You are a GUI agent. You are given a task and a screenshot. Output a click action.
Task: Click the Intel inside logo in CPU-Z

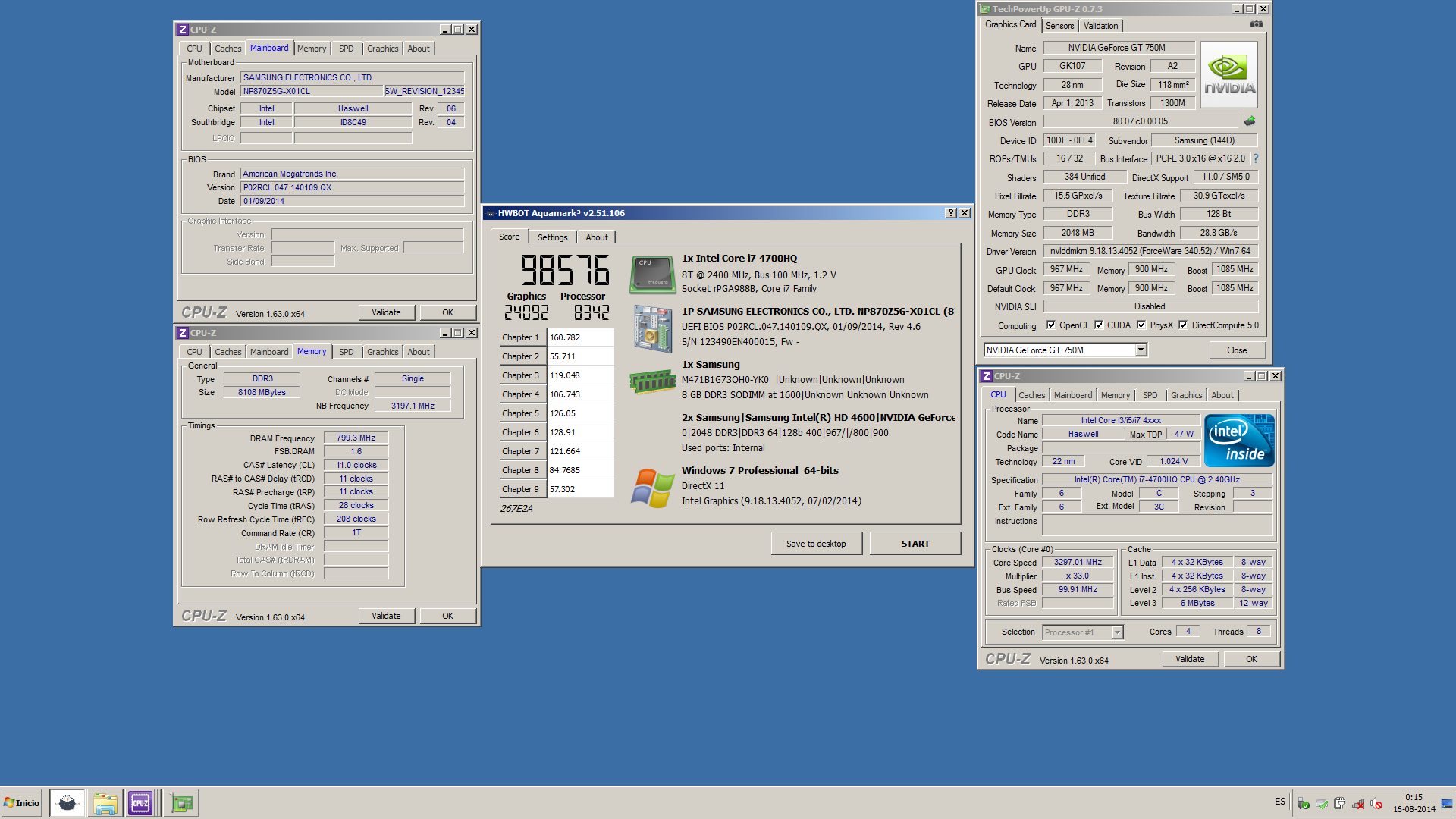pyautogui.click(x=1239, y=441)
